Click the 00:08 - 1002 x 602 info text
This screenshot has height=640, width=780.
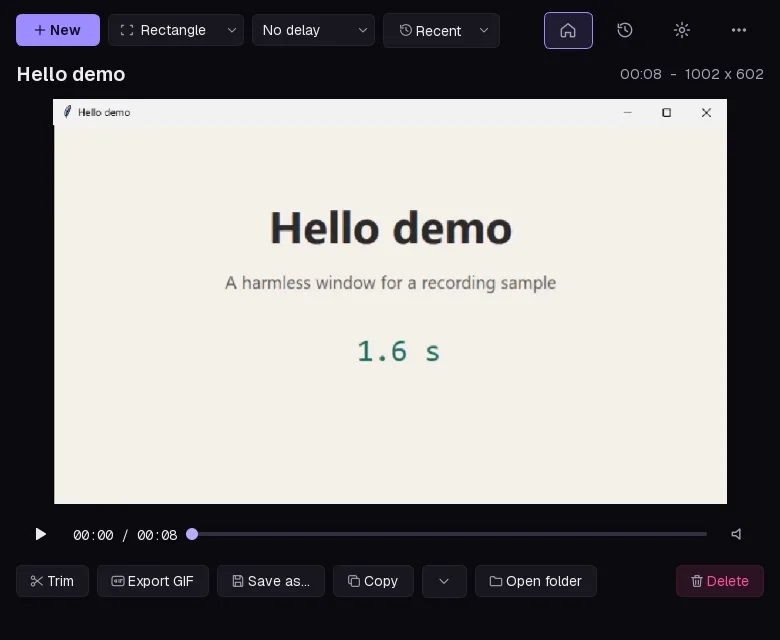691,74
